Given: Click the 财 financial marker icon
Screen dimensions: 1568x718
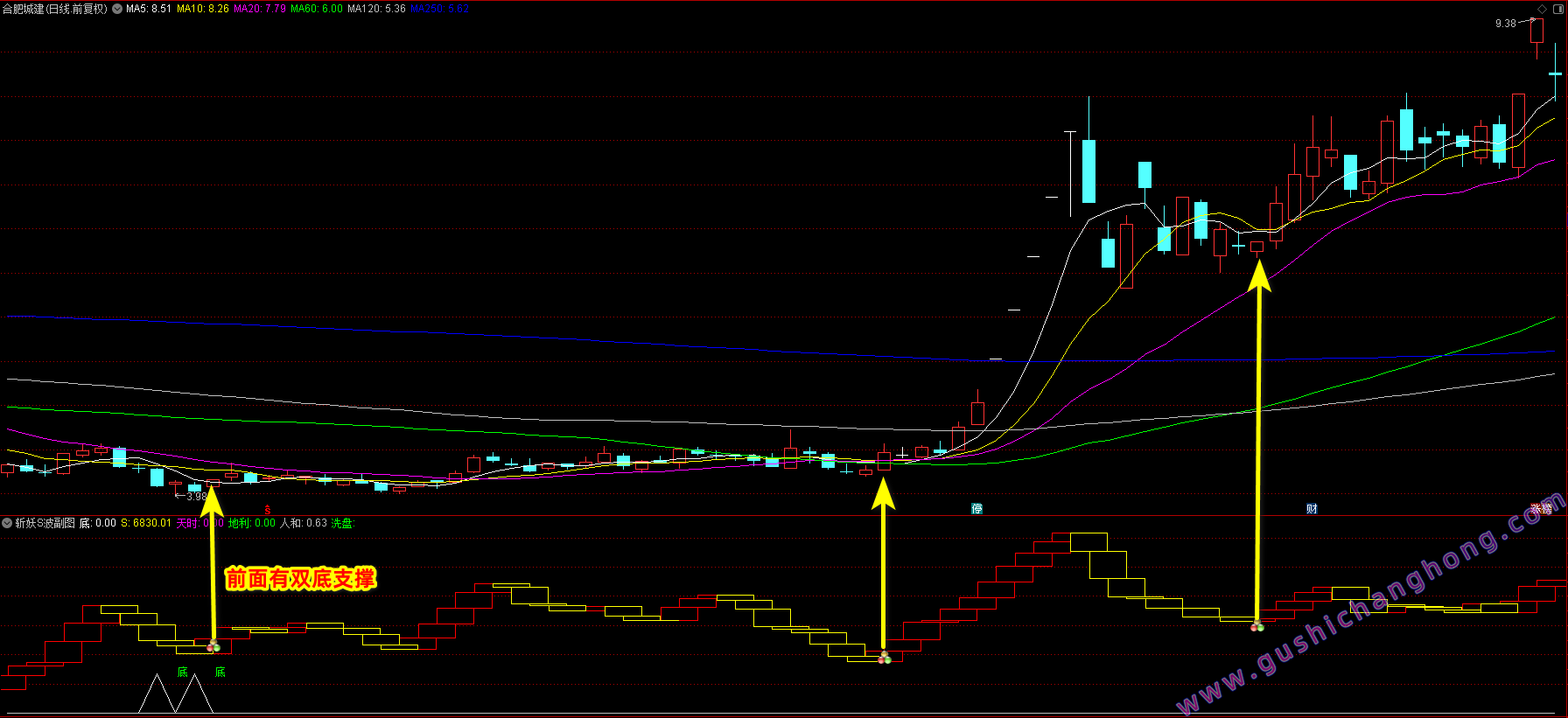Looking at the screenshot, I should click(x=1312, y=509).
